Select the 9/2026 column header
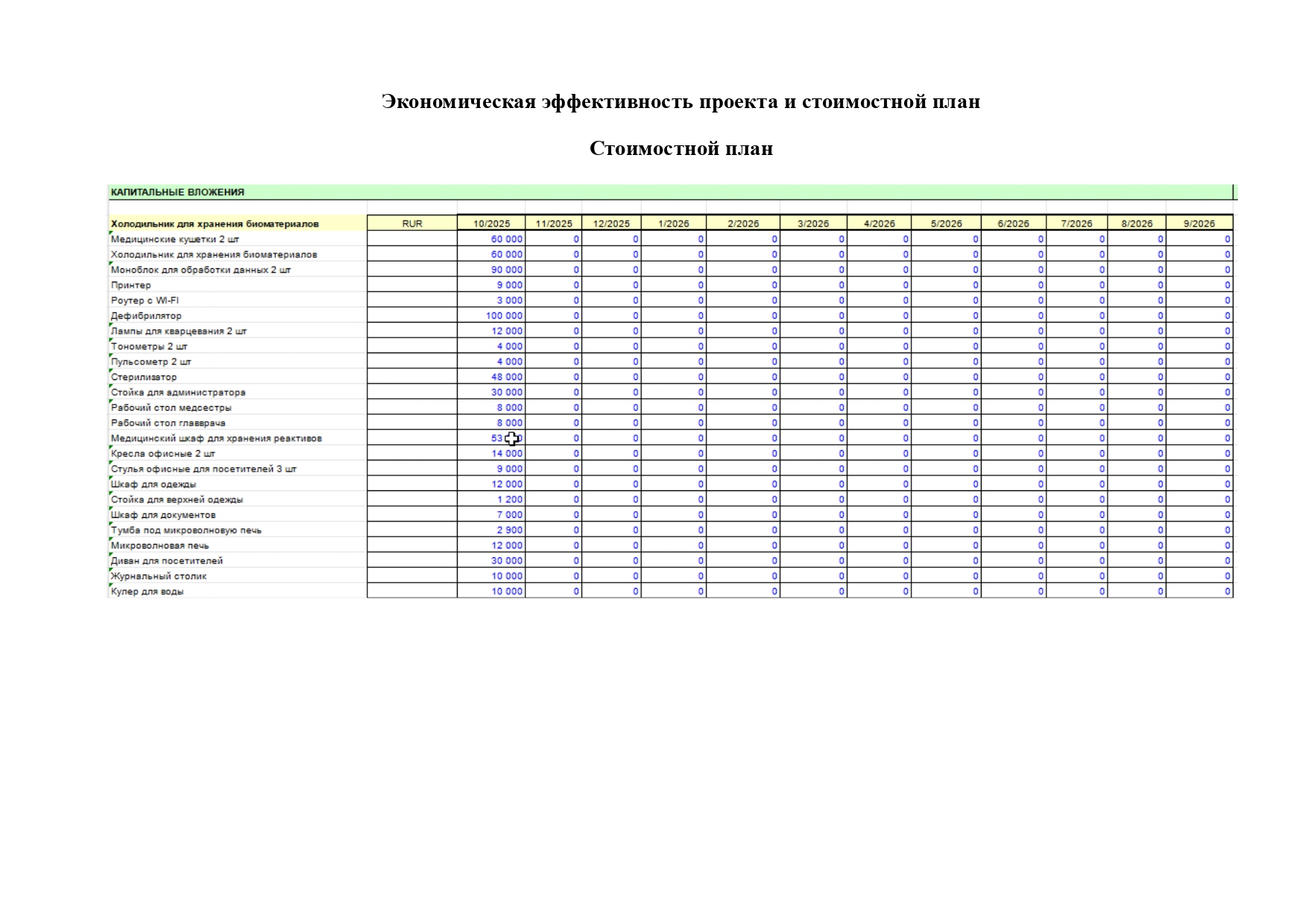 [1198, 224]
